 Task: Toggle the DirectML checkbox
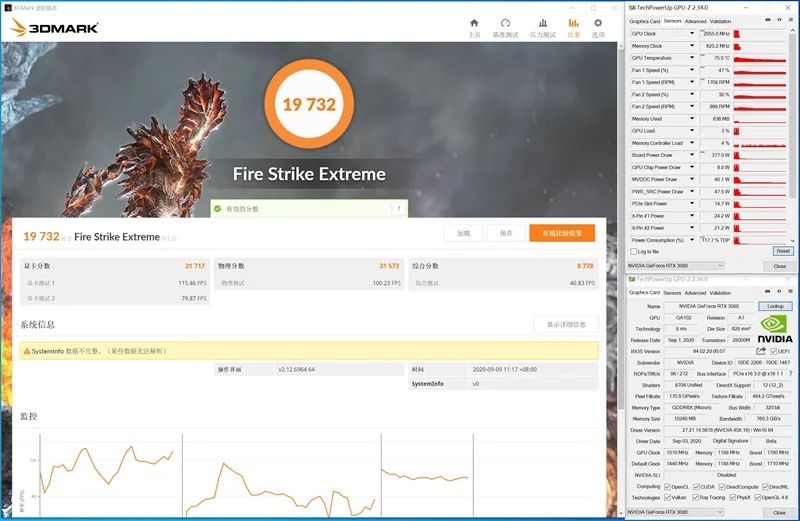click(x=765, y=487)
